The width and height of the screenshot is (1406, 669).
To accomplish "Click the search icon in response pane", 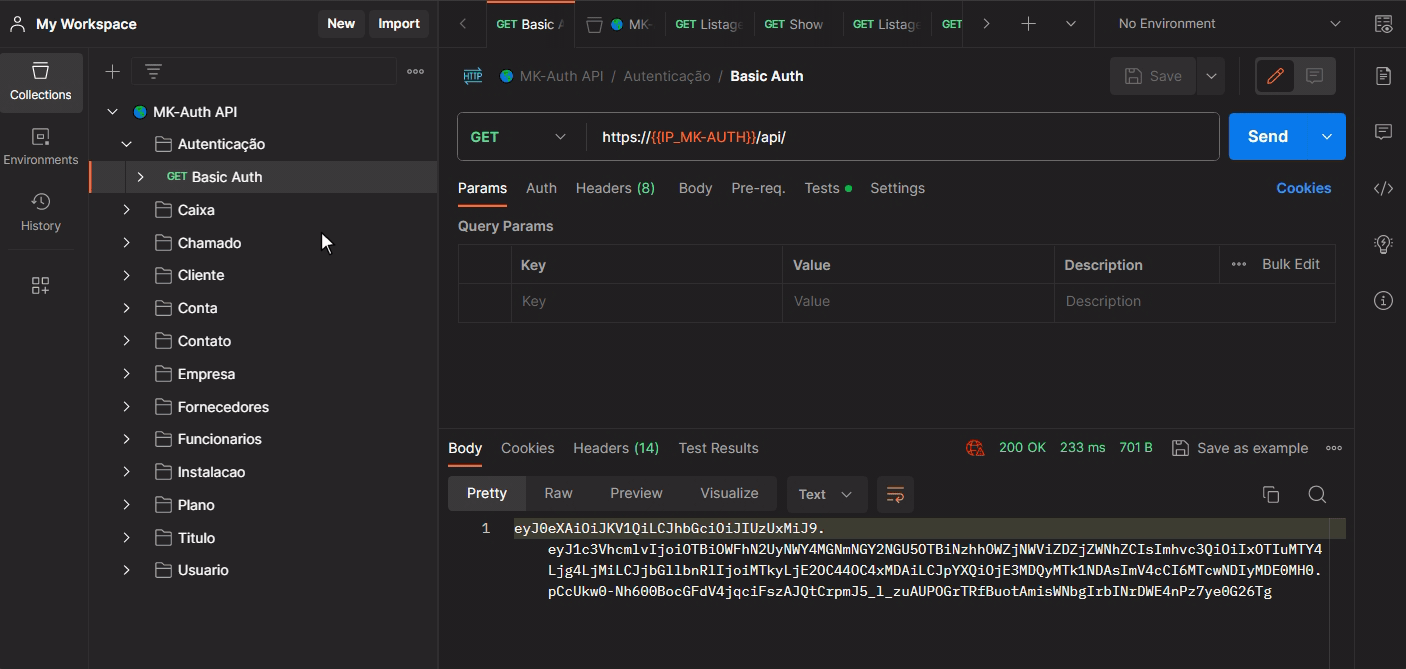I will pos(1317,494).
